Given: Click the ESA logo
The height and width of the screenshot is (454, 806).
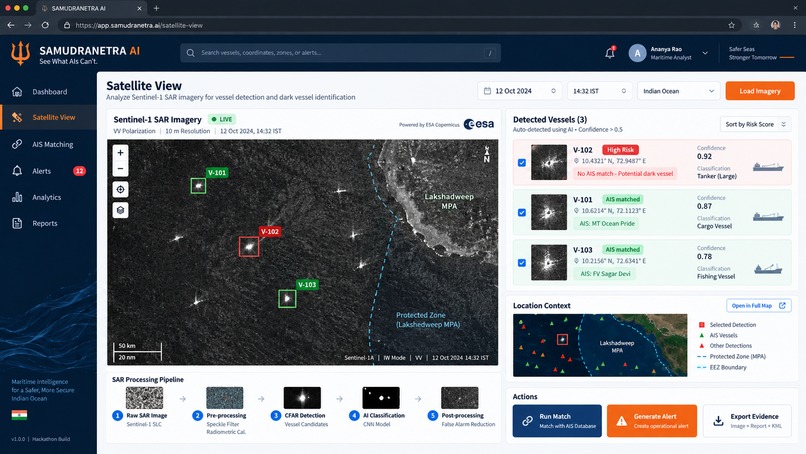Looking at the screenshot, I should point(479,124).
